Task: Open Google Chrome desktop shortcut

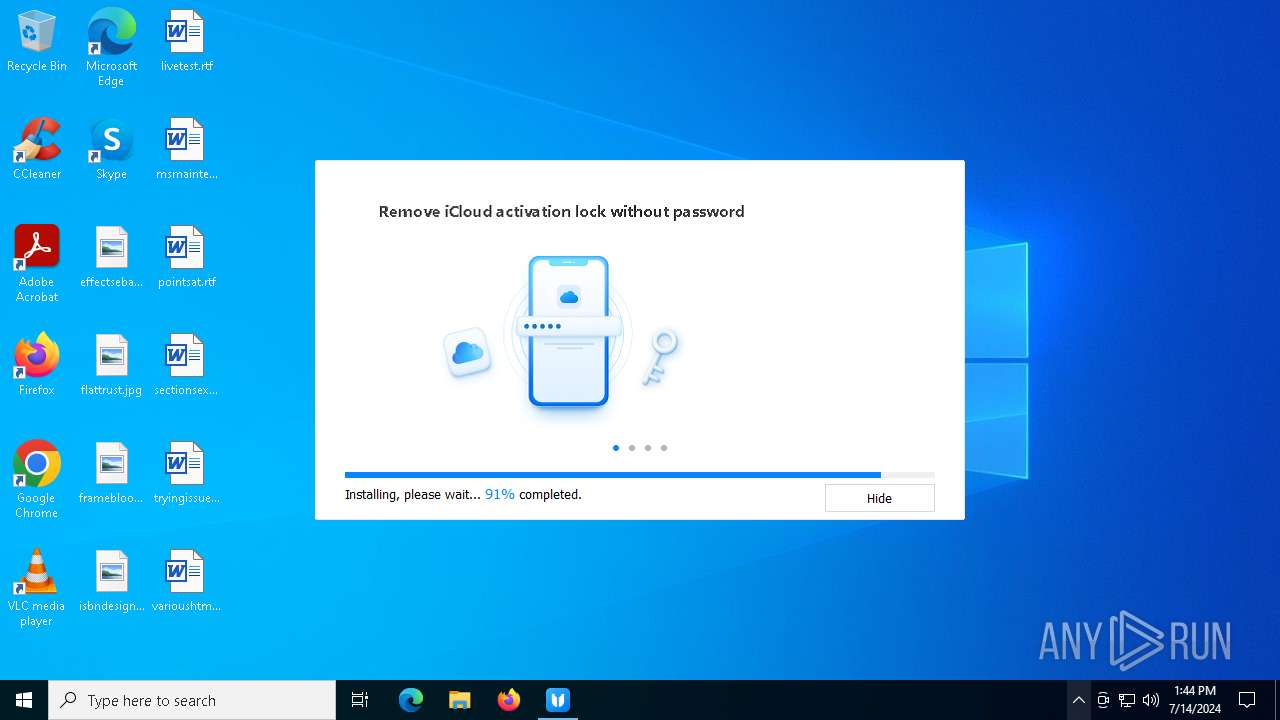Action: point(37,480)
